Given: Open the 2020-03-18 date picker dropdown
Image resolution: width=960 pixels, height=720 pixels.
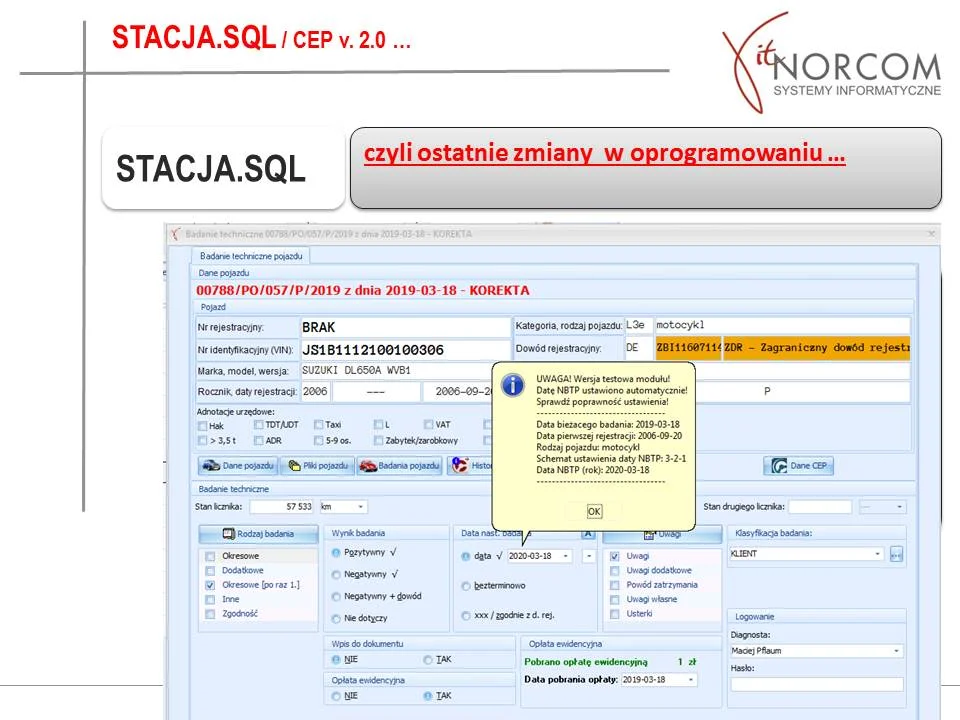Looking at the screenshot, I should [566, 557].
